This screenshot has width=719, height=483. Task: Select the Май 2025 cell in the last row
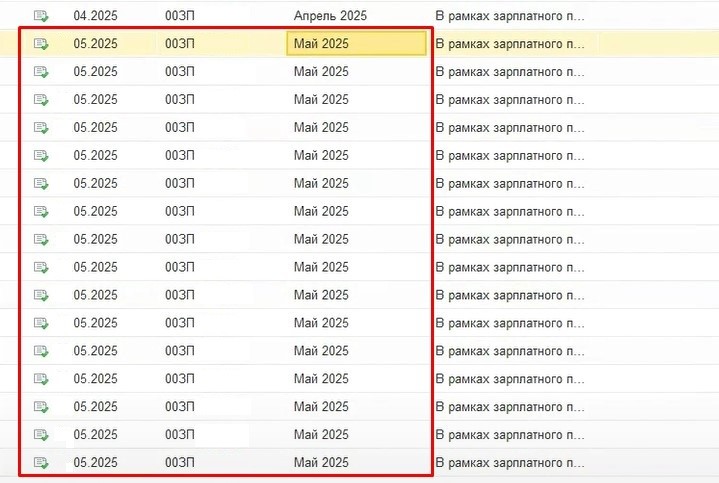[321, 462]
